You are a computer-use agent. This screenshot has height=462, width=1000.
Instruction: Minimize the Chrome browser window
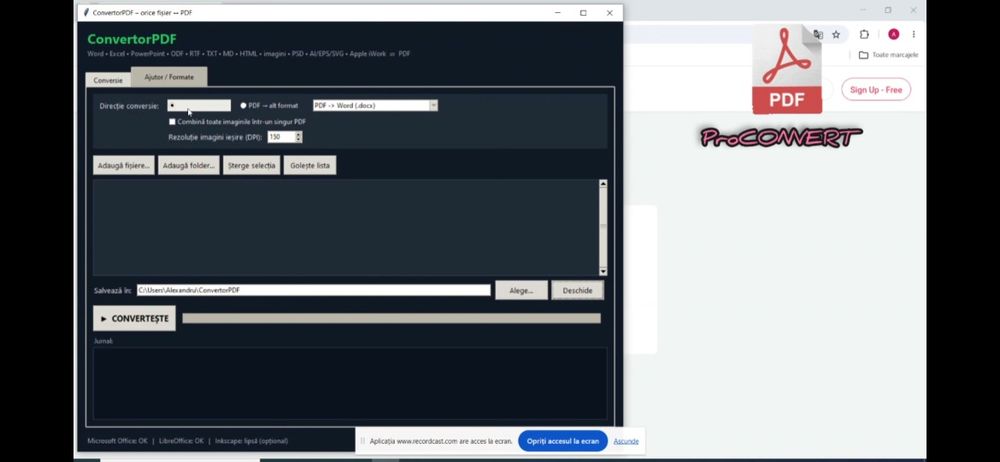click(x=864, y=10)
